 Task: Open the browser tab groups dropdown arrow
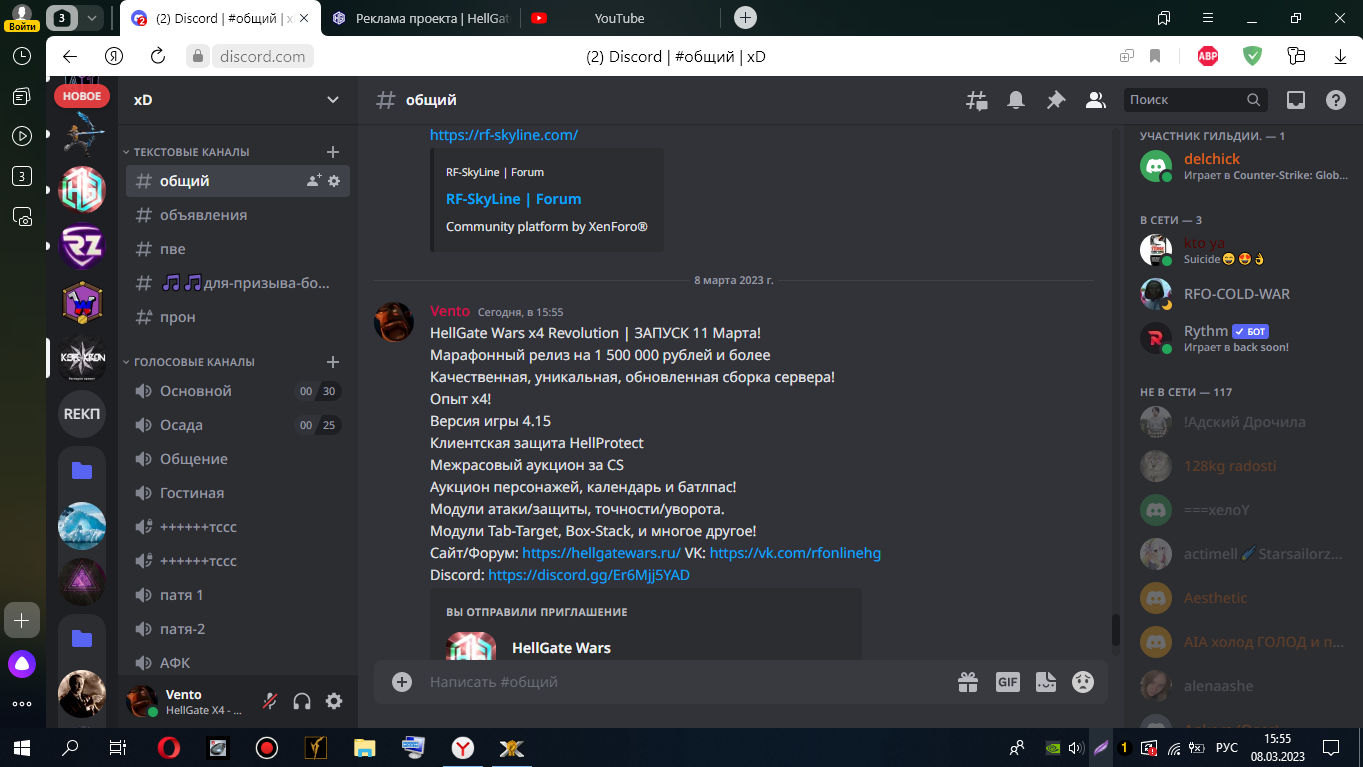(x=93, y=17)
